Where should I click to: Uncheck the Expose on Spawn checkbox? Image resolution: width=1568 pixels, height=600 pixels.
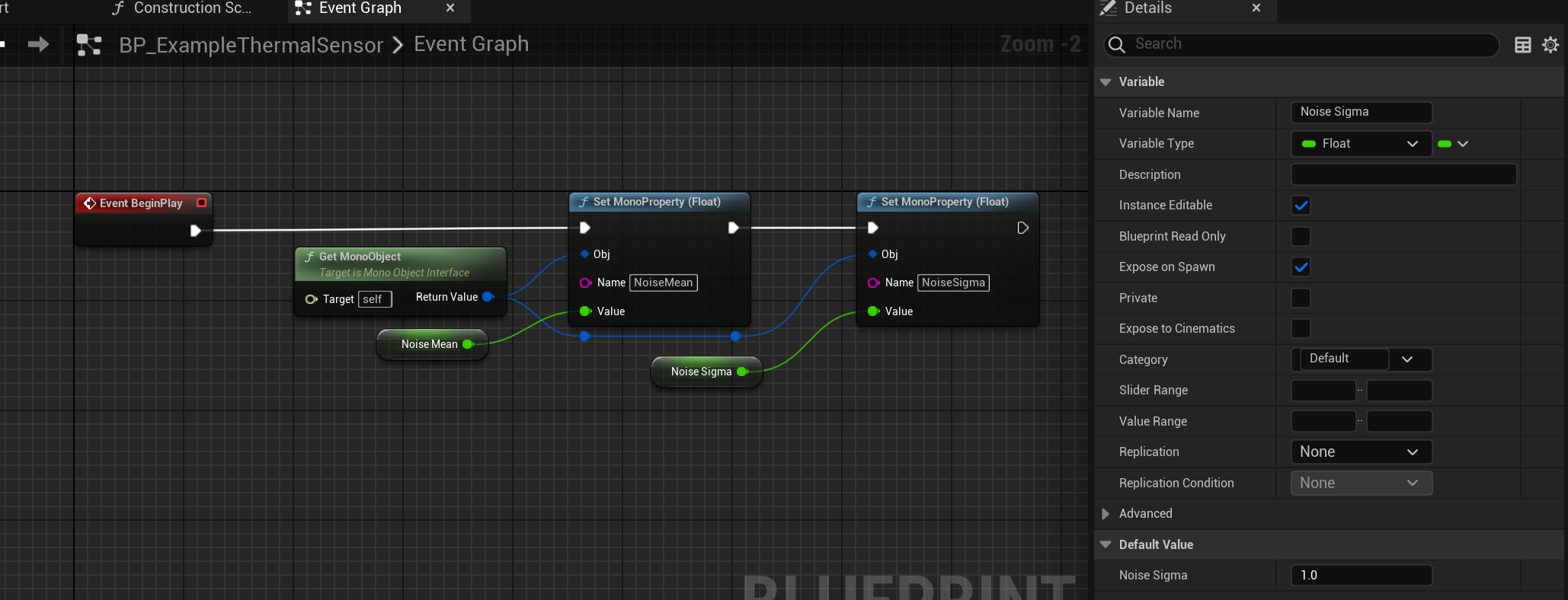point(1301,267)
